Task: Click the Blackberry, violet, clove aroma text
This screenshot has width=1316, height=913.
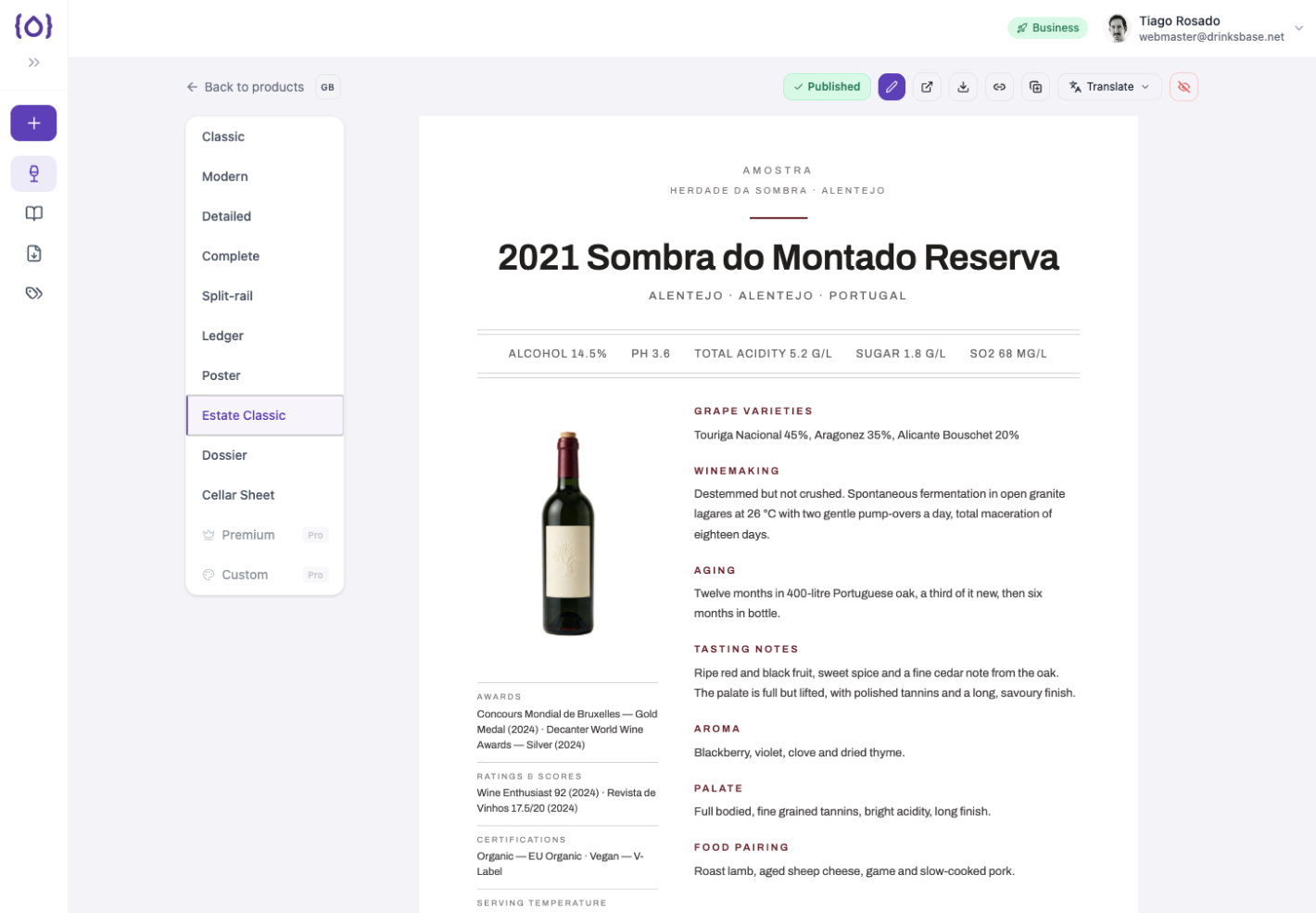Action: pos(799,753)
